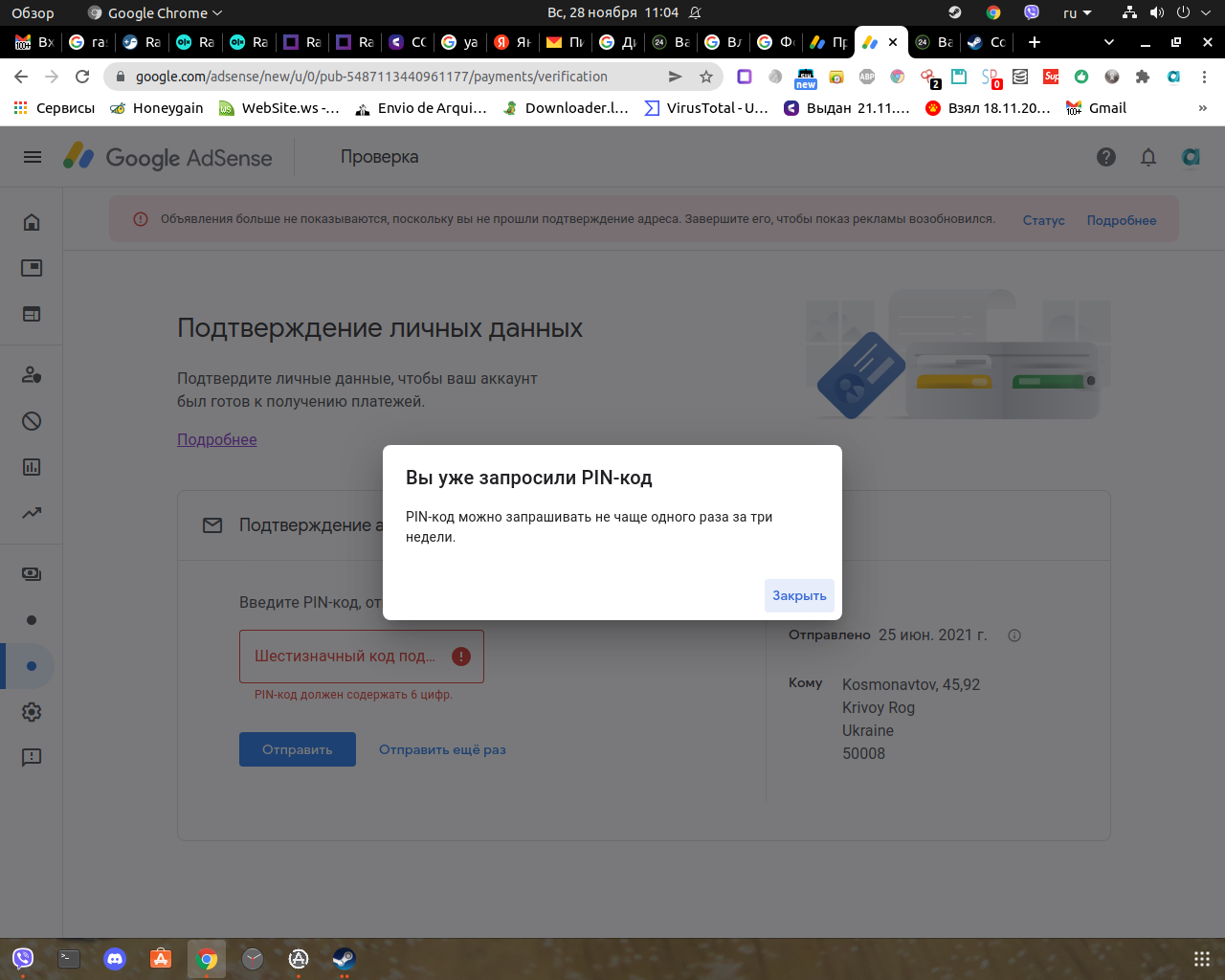This screenshot has width=1225, height=980.
Task: Open Gmail bookmark
Action: pyautogui.click(x=1097, y=108)
